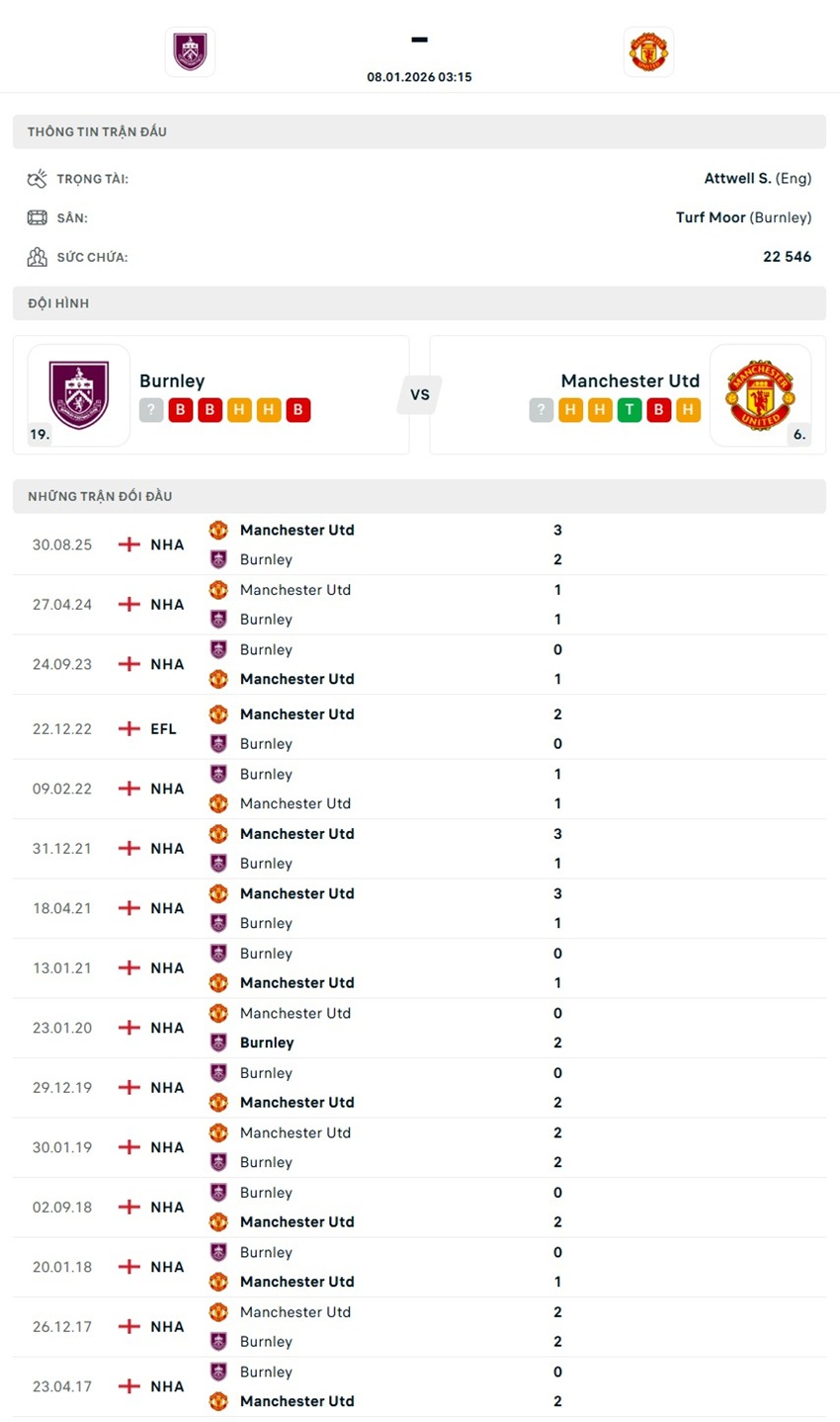
Task: Select the NHA label on 09.02.22 row
Action: [166, 789]
